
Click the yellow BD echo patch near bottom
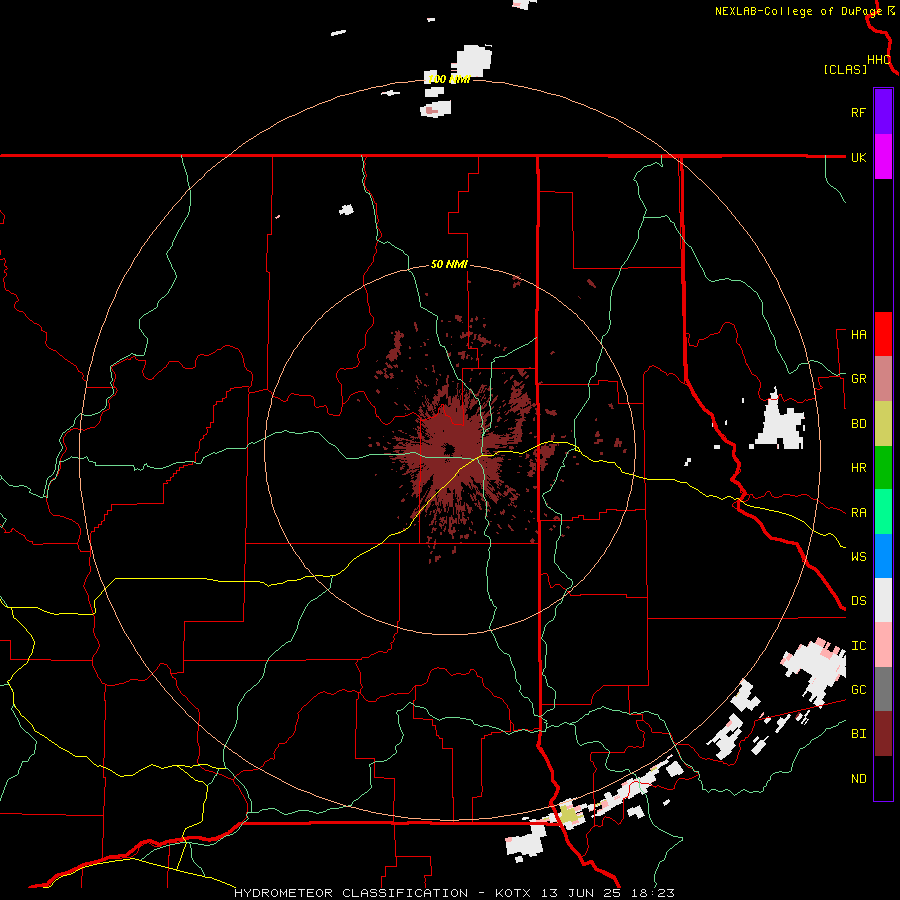click(568, 814)
